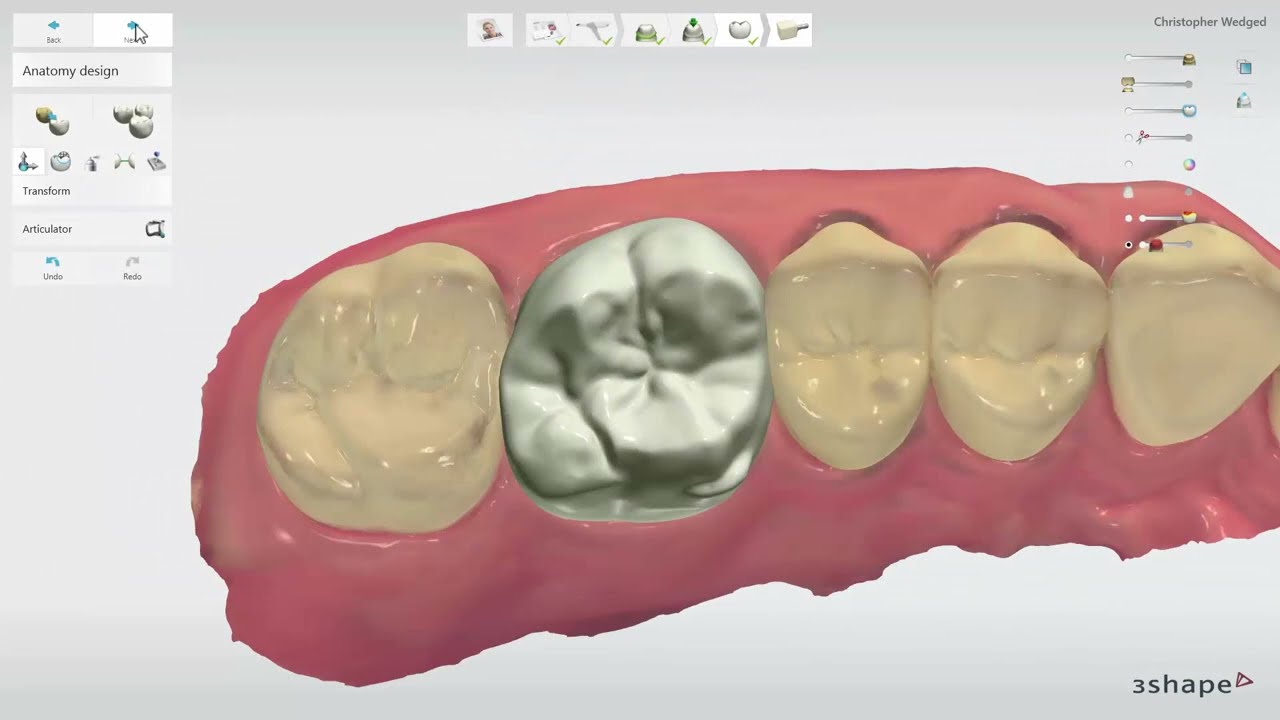
Task: Open the Articulator tool
Action: 92,229
